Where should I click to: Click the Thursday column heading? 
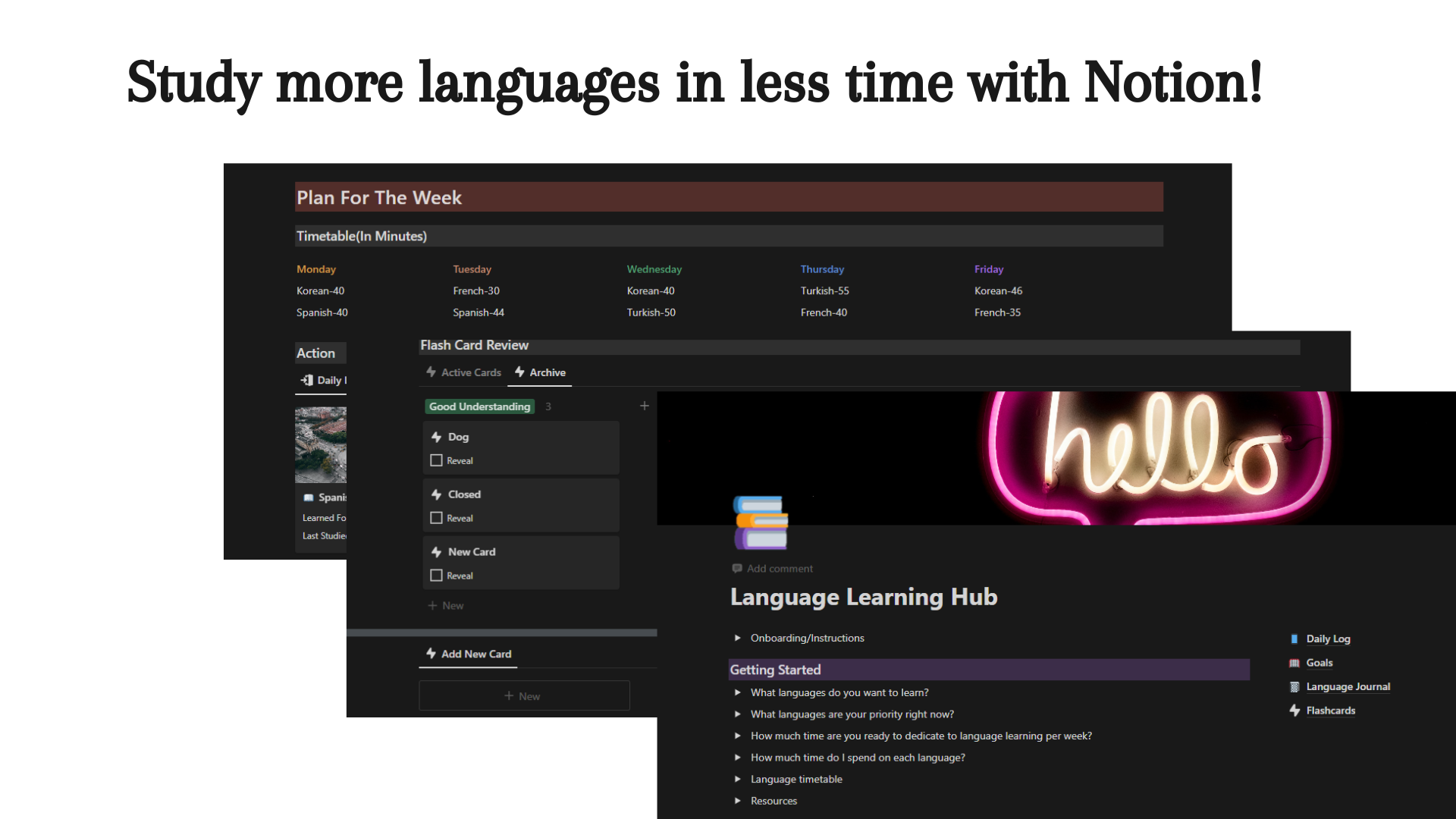click(x=823, y=269)
